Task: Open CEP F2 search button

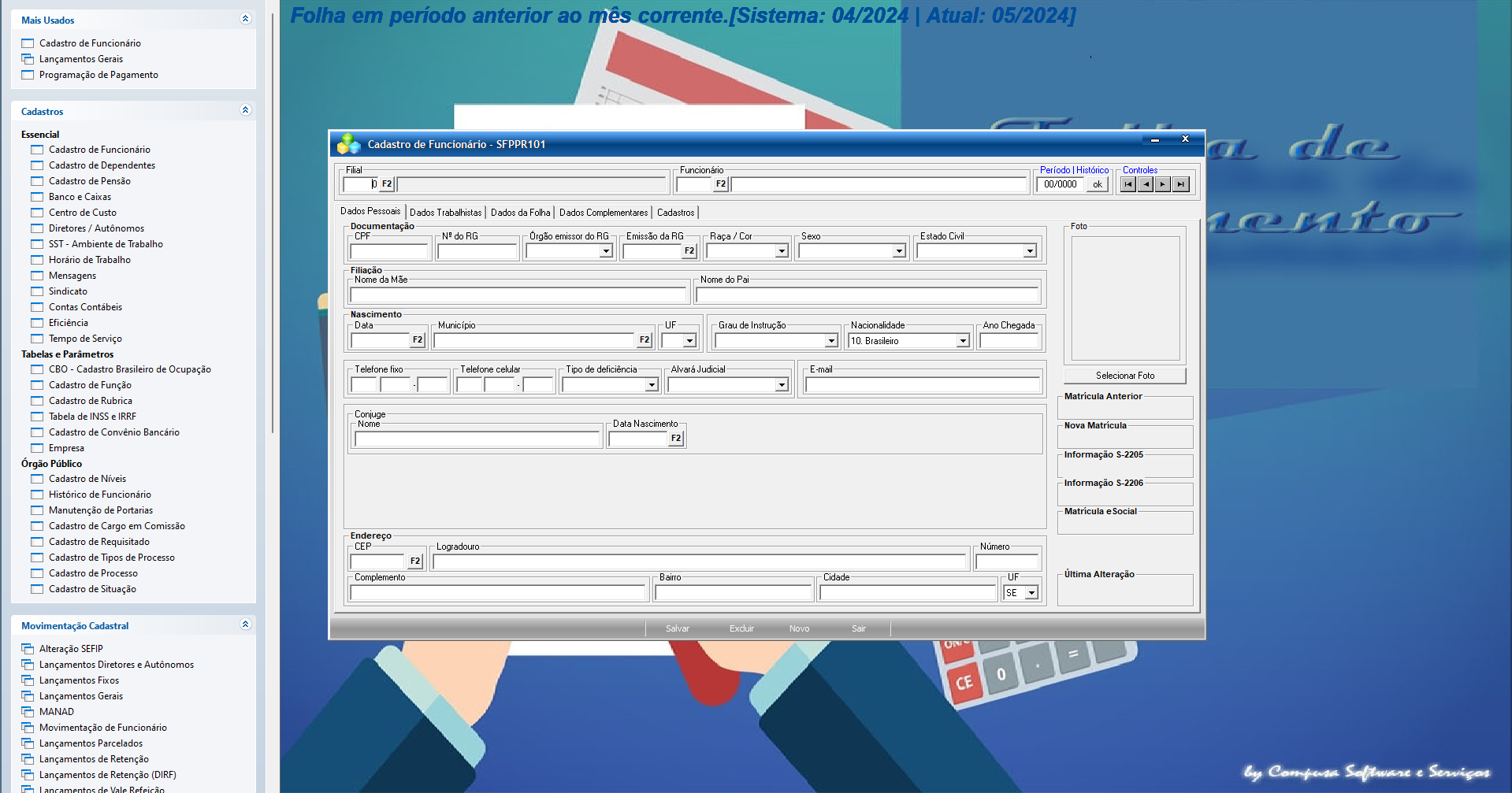Action: pyautogui.click(x=415, y=561)
